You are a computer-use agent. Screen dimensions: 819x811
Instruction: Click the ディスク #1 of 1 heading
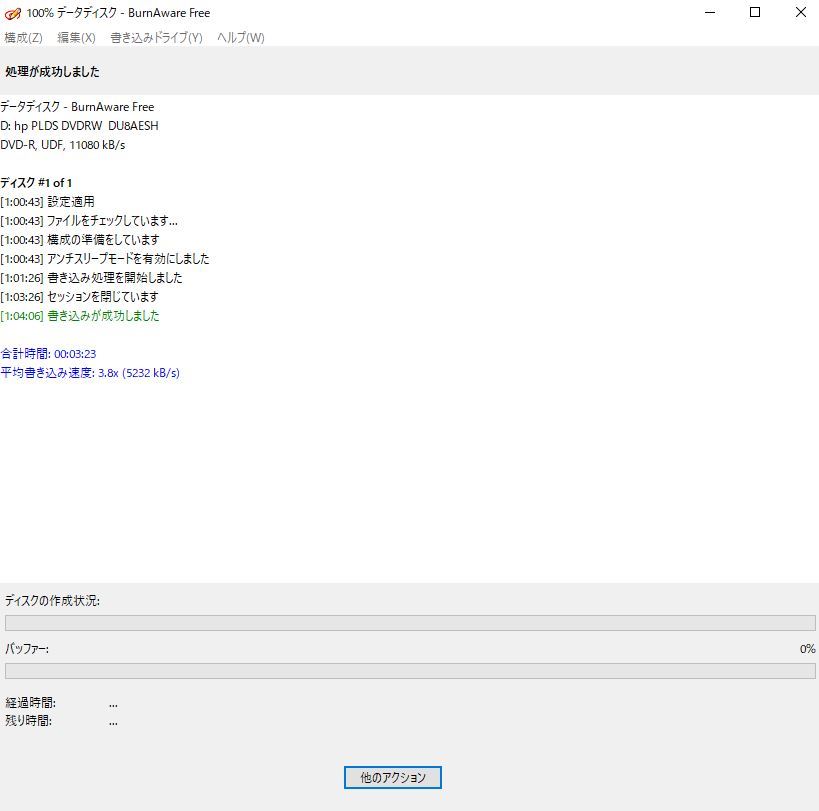pyautogui.click(x=36, y=183)
